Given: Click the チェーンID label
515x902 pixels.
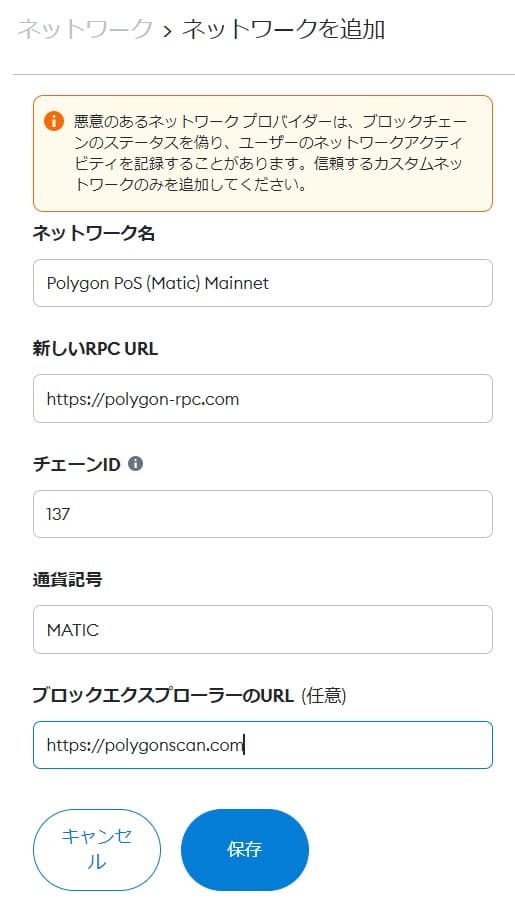Looking at the screenshot, I should tap(77, 464).
